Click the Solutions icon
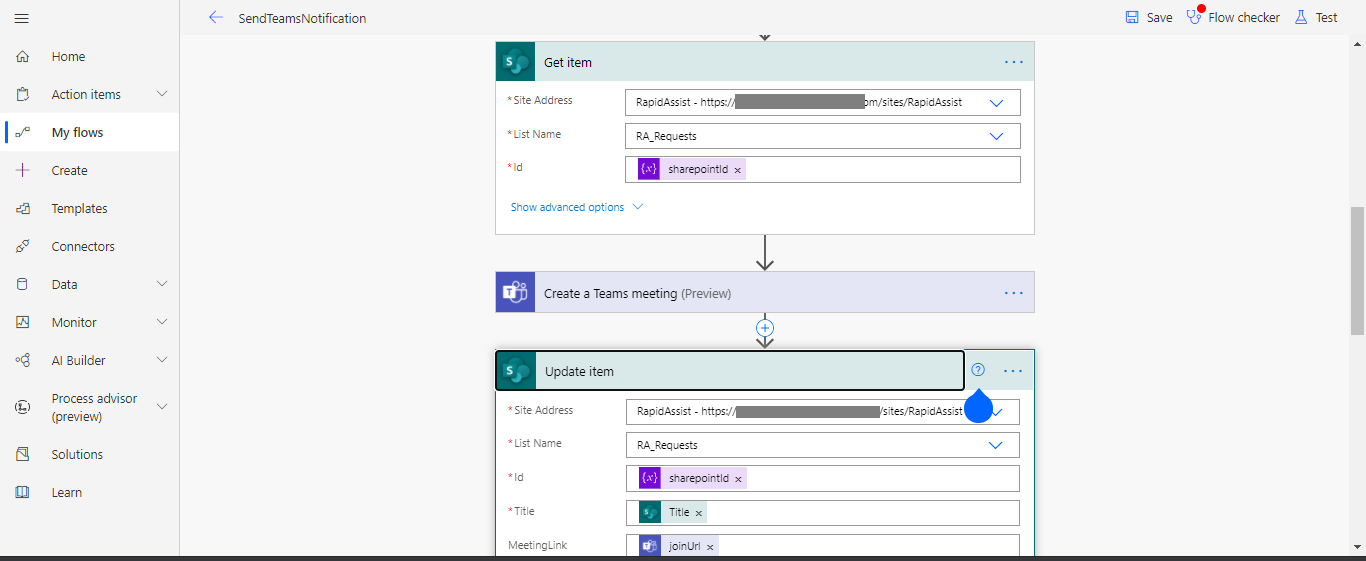Viewport: 1366px width, 561px height. pyautogui.click(x=23, y=455)
